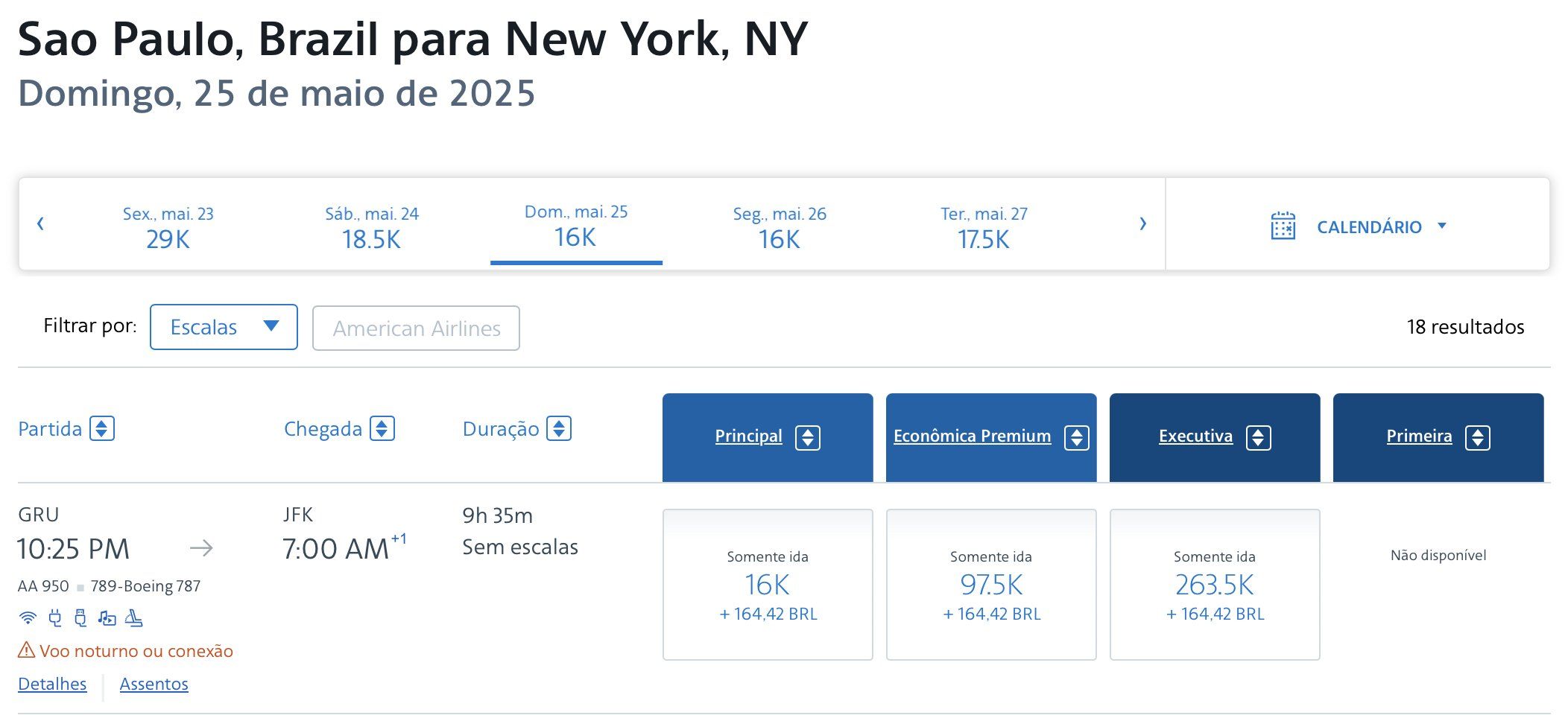Click the USB power amenity icon
Viewport: 1568px width, 724px height.
click(80, 617)
